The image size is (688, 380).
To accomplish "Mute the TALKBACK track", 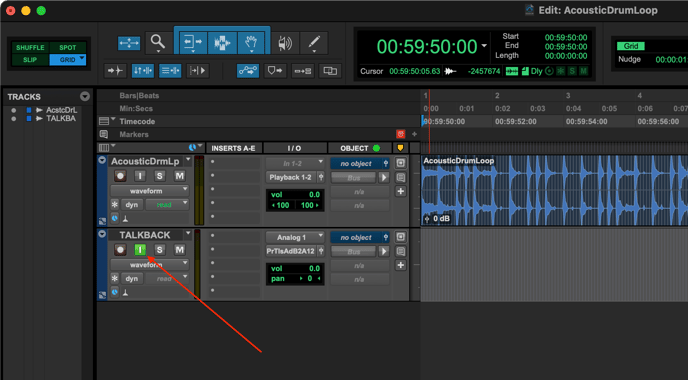I will (x=179, y=250).
